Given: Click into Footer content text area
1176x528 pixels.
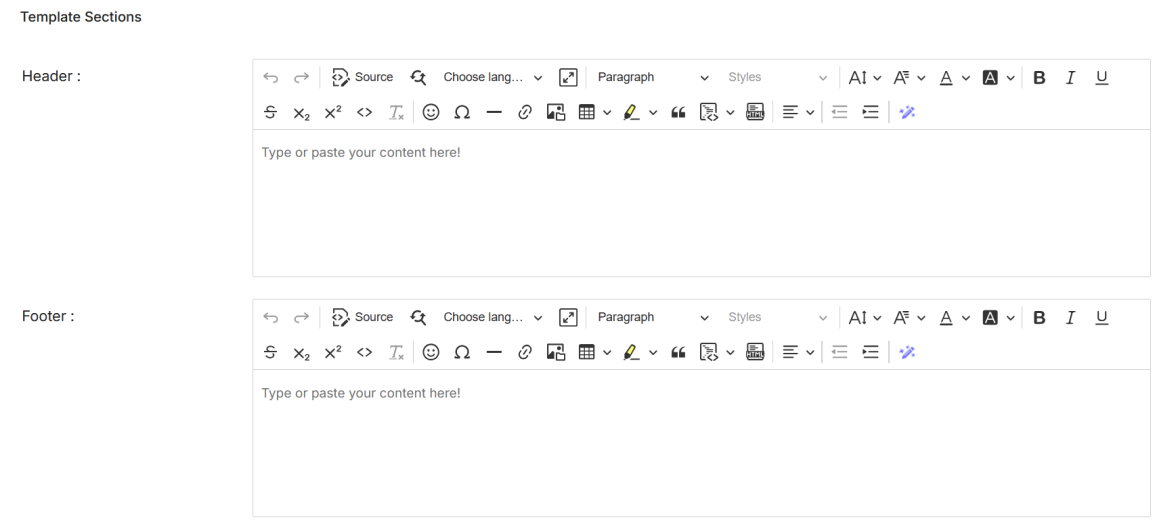Looking at the screenshot, I should (x=701, y=443).
